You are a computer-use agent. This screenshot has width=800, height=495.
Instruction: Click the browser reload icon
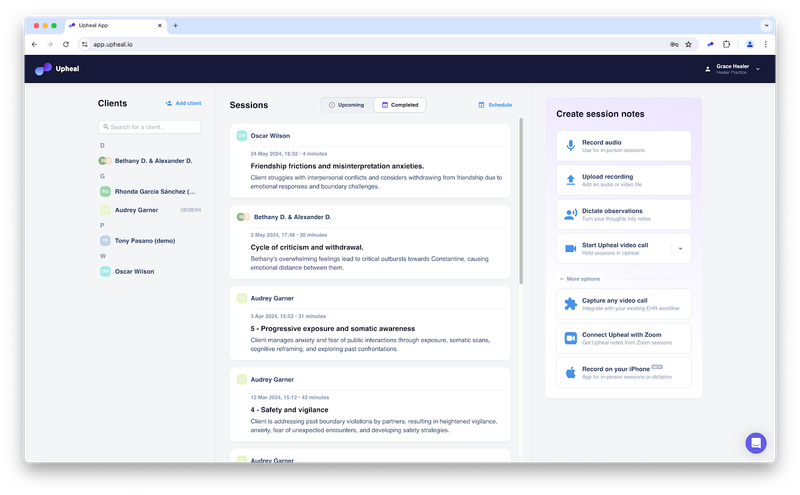(x=66, y=44)
